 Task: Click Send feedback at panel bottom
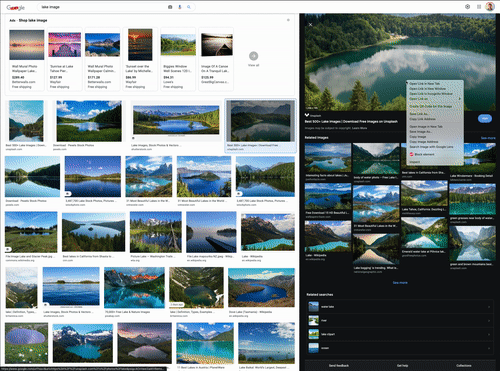coord(339,366)
